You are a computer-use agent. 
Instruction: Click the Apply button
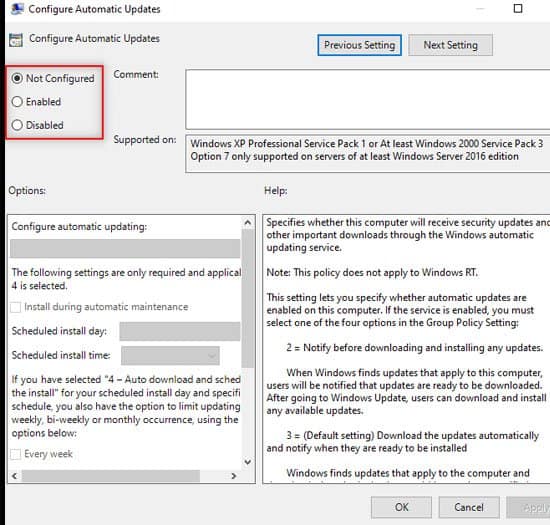point(528,507)
